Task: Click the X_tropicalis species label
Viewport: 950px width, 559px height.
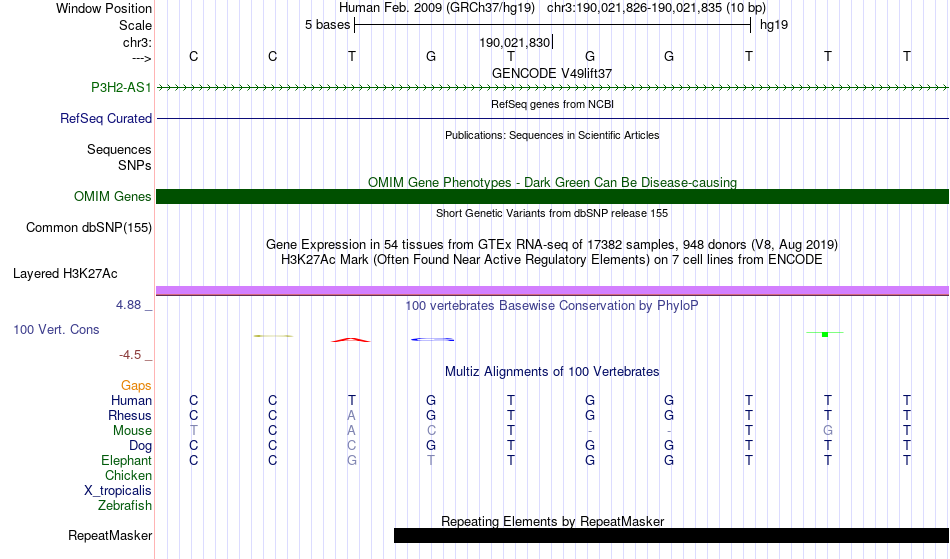Action: 118,491
